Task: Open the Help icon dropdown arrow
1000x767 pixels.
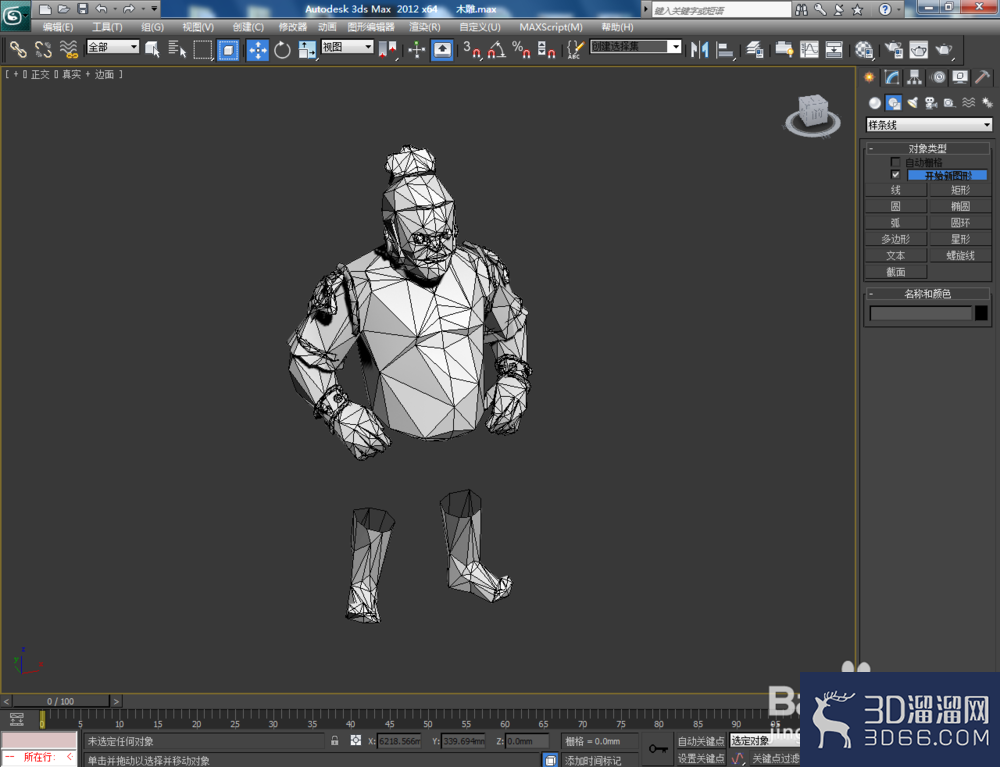Action: click(899, 9)
